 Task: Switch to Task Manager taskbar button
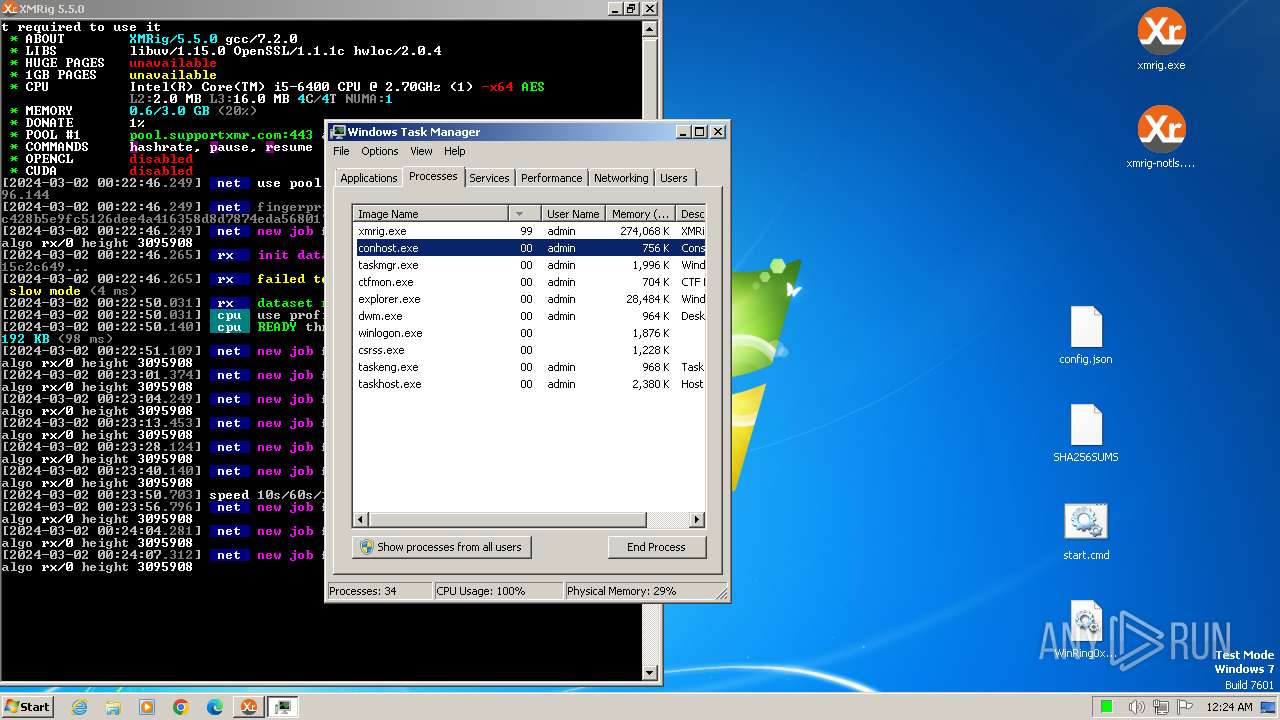click(283, 707)
